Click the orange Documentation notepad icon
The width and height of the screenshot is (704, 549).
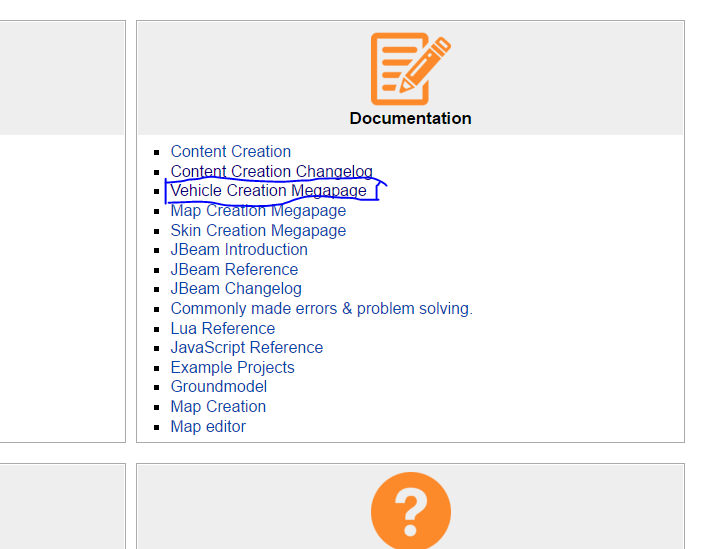[411, 69]
